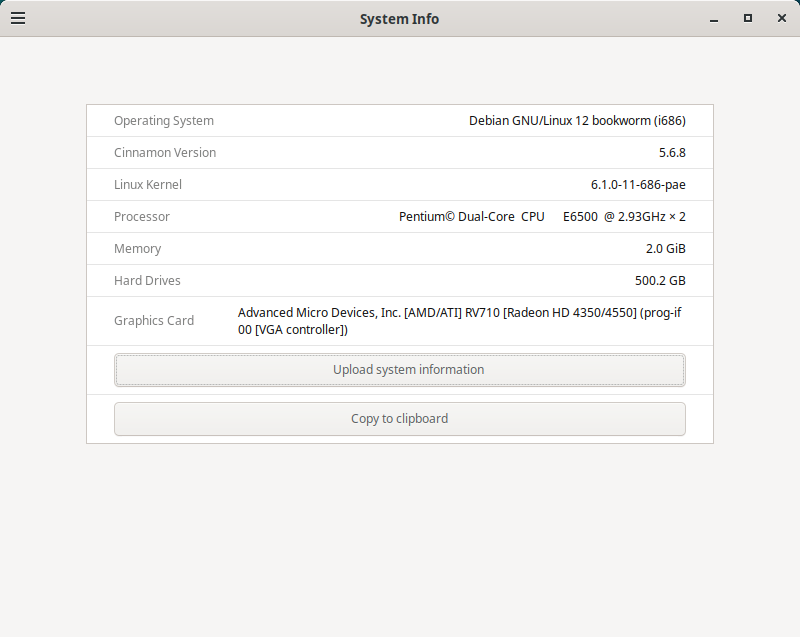Screen dimensions: 800x637
Task: Click Copy to clipboard button
Action: (399, 419)
